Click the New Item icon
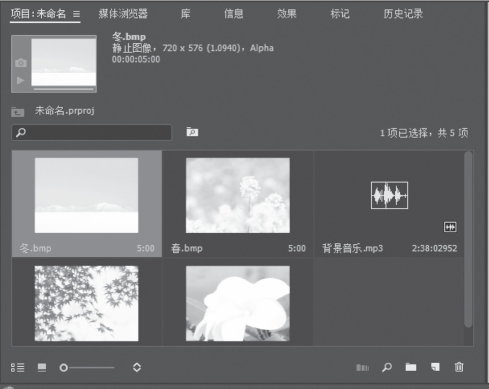The image size is (489, 389). [435, 367]
